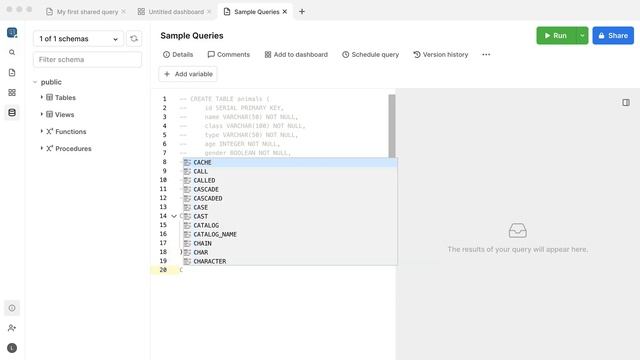Open the 1 of 1 schemas dropdown
640x360 pixels.
click(78, 39)
